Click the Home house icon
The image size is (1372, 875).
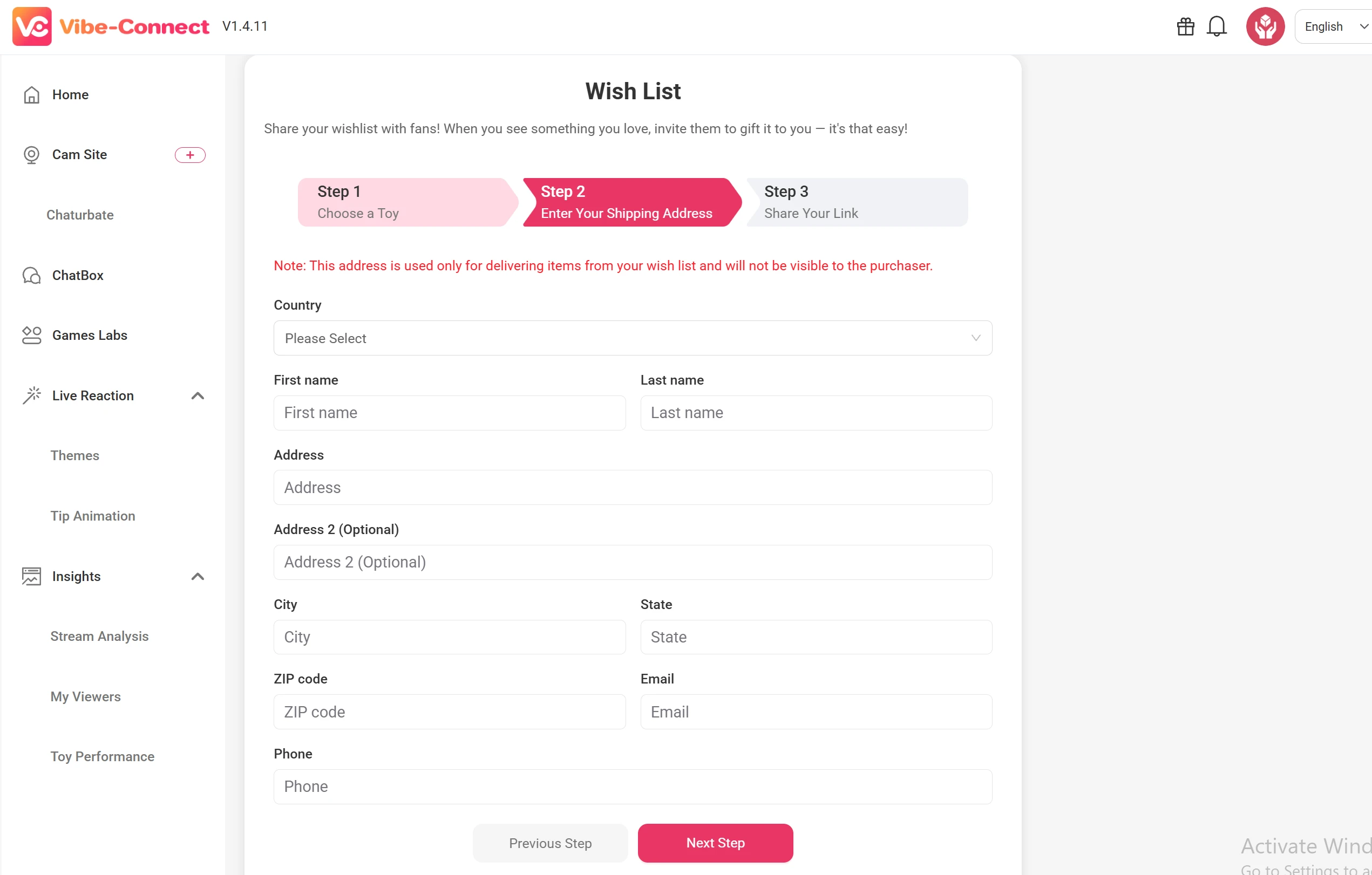pyautogui.click(x=31, y=94)
